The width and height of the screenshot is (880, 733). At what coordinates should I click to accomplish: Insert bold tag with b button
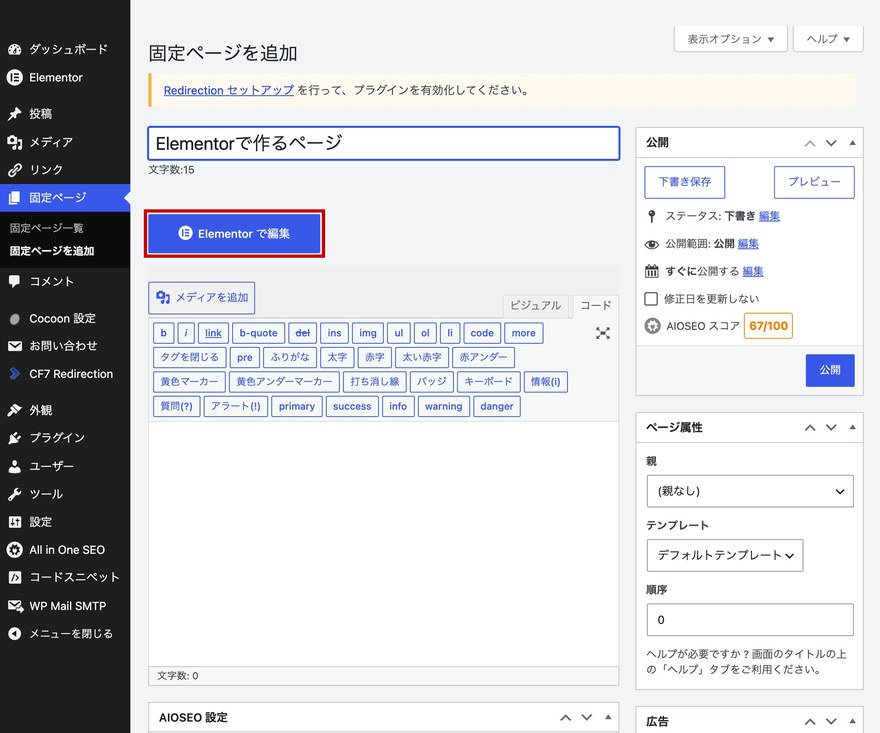point(164,333)
